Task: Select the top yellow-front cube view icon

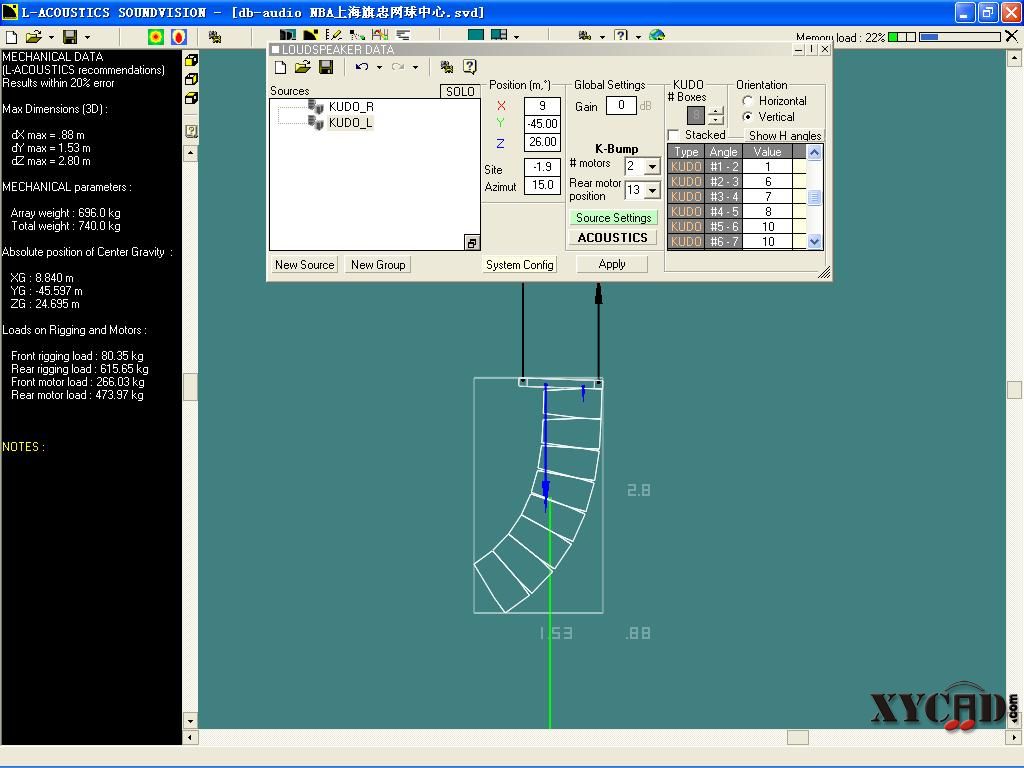Action: 191,60
